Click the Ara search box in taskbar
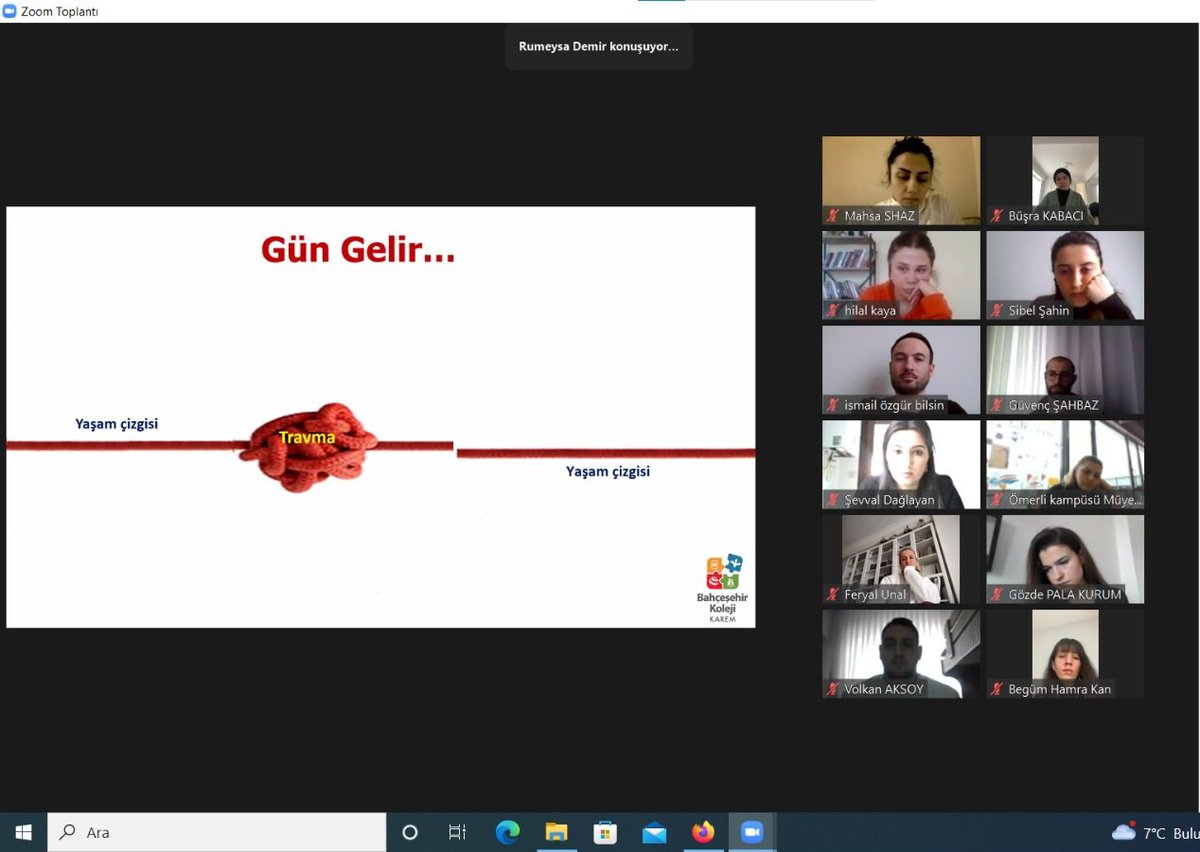Image resolution: width=1200 pixels, height=852 pixels. (x=217, y=832)
